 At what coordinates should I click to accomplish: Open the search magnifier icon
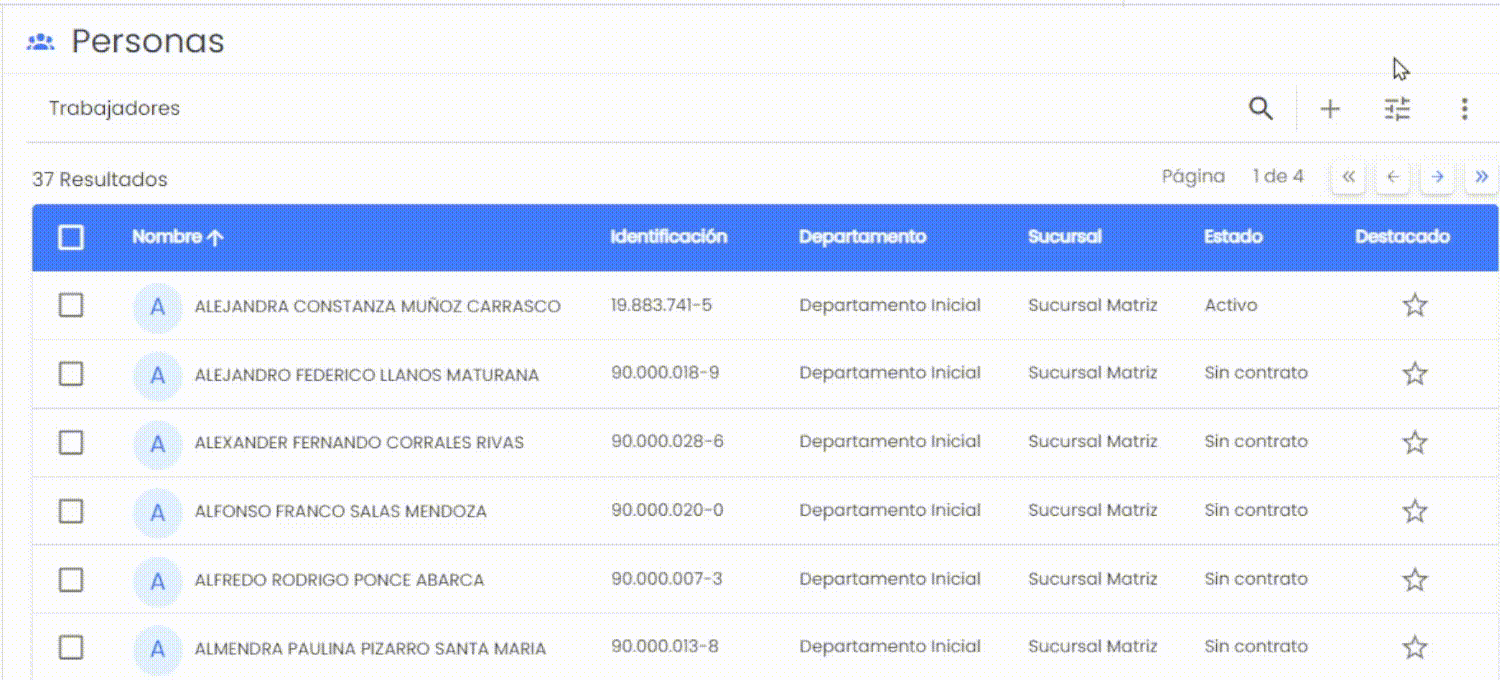pos(1261,109)
